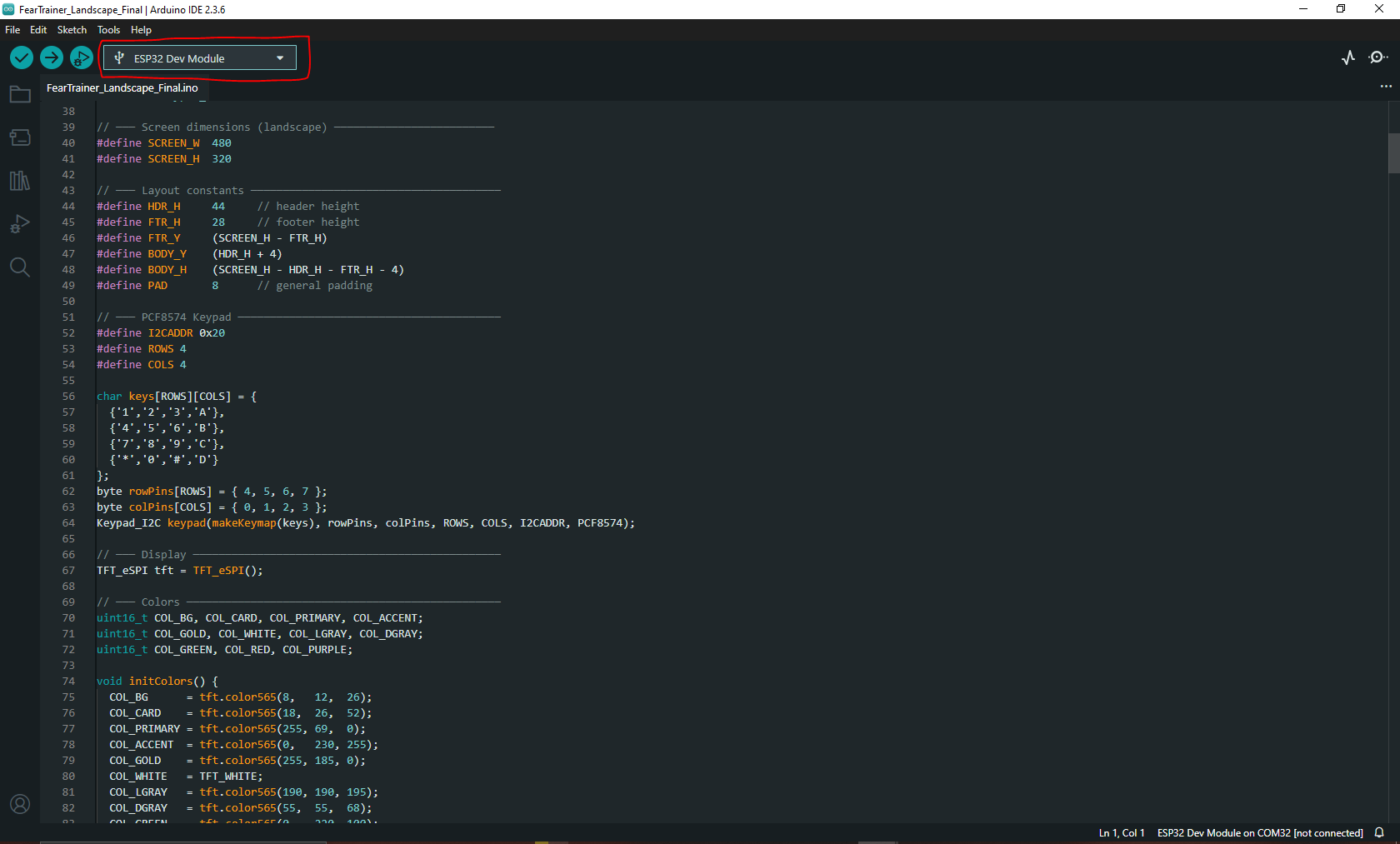The image size is (1400, 844).
Task: Click the #define FTR_Y line
Action: (212, 238)
